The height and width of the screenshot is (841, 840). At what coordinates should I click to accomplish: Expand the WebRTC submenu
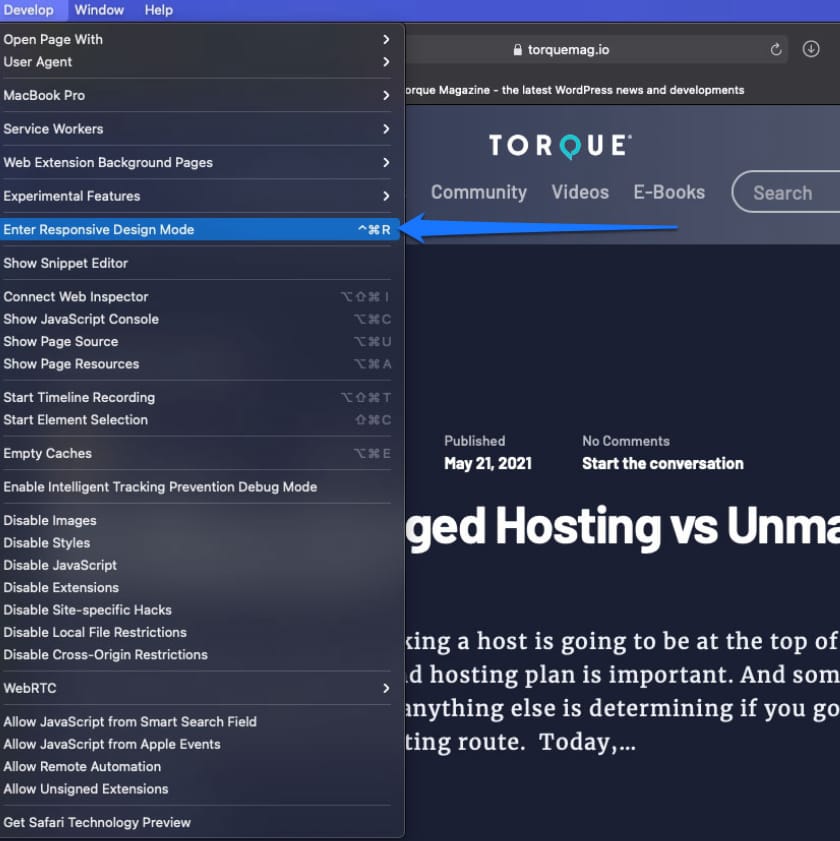(x=196, y=688)
